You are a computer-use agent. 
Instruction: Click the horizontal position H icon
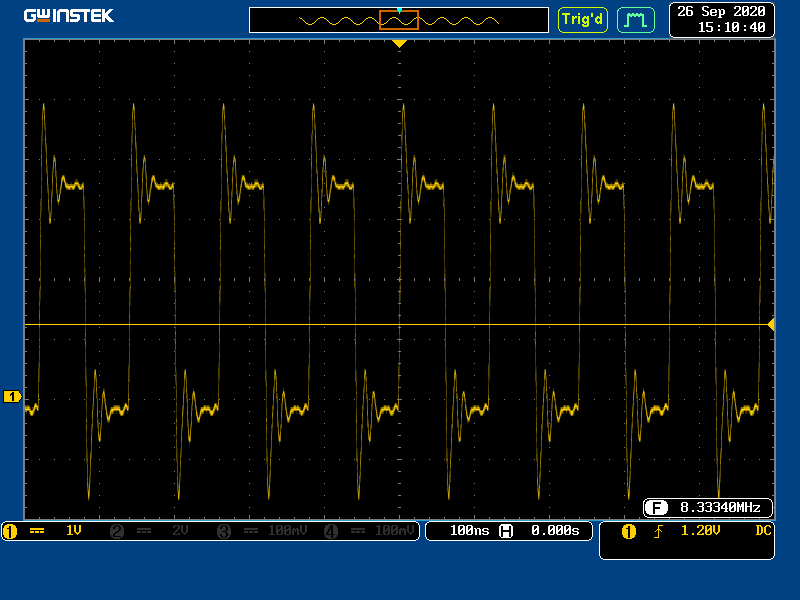click(506, 531)
